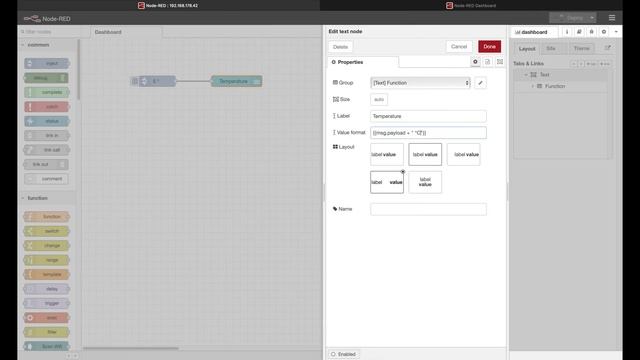Select the debug node in palette
This screenshot has width=640, height=360.
(x=46, y=78)
